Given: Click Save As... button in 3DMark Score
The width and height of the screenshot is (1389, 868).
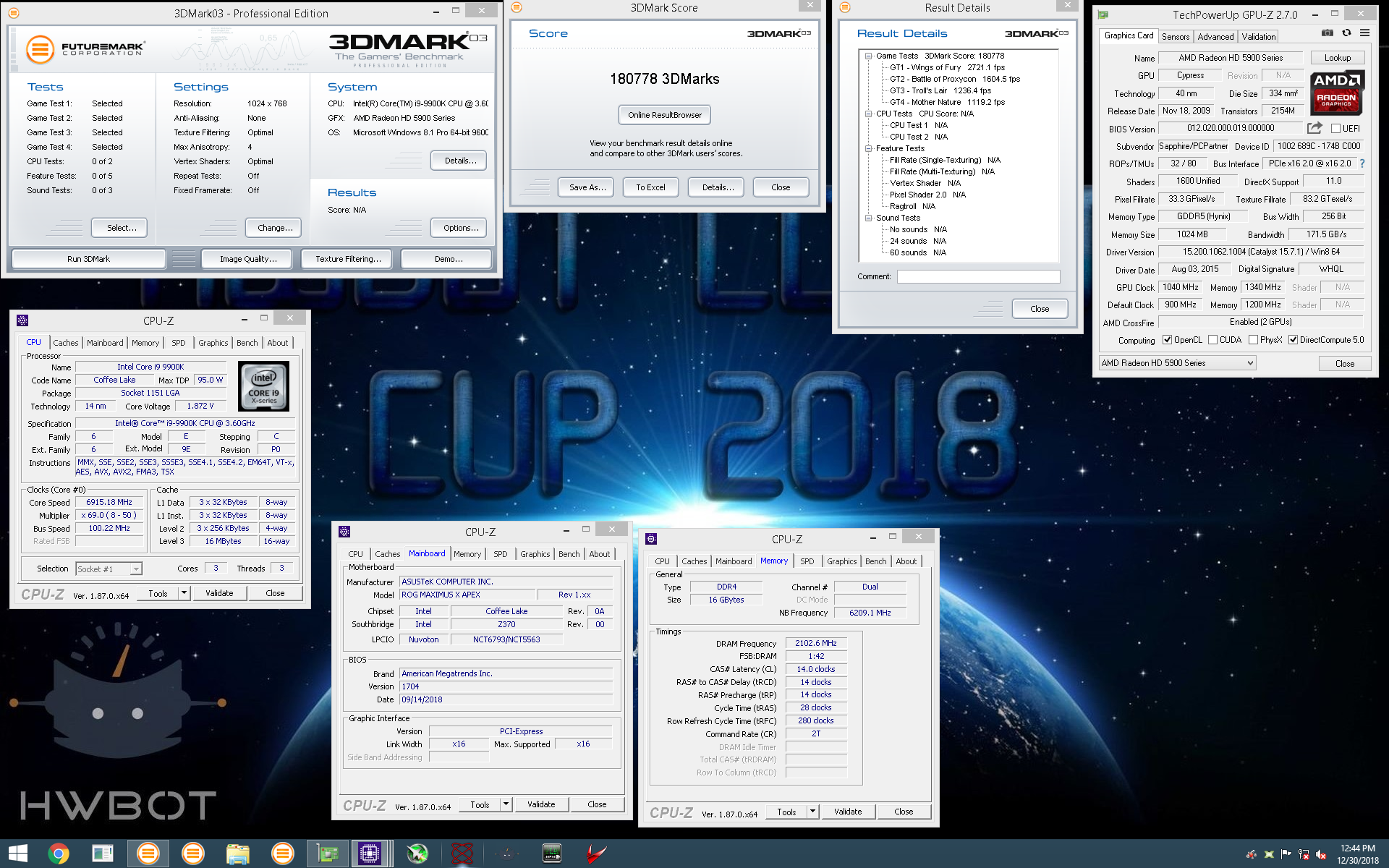Looking at the screenshot, I should [x=587, y=187].
